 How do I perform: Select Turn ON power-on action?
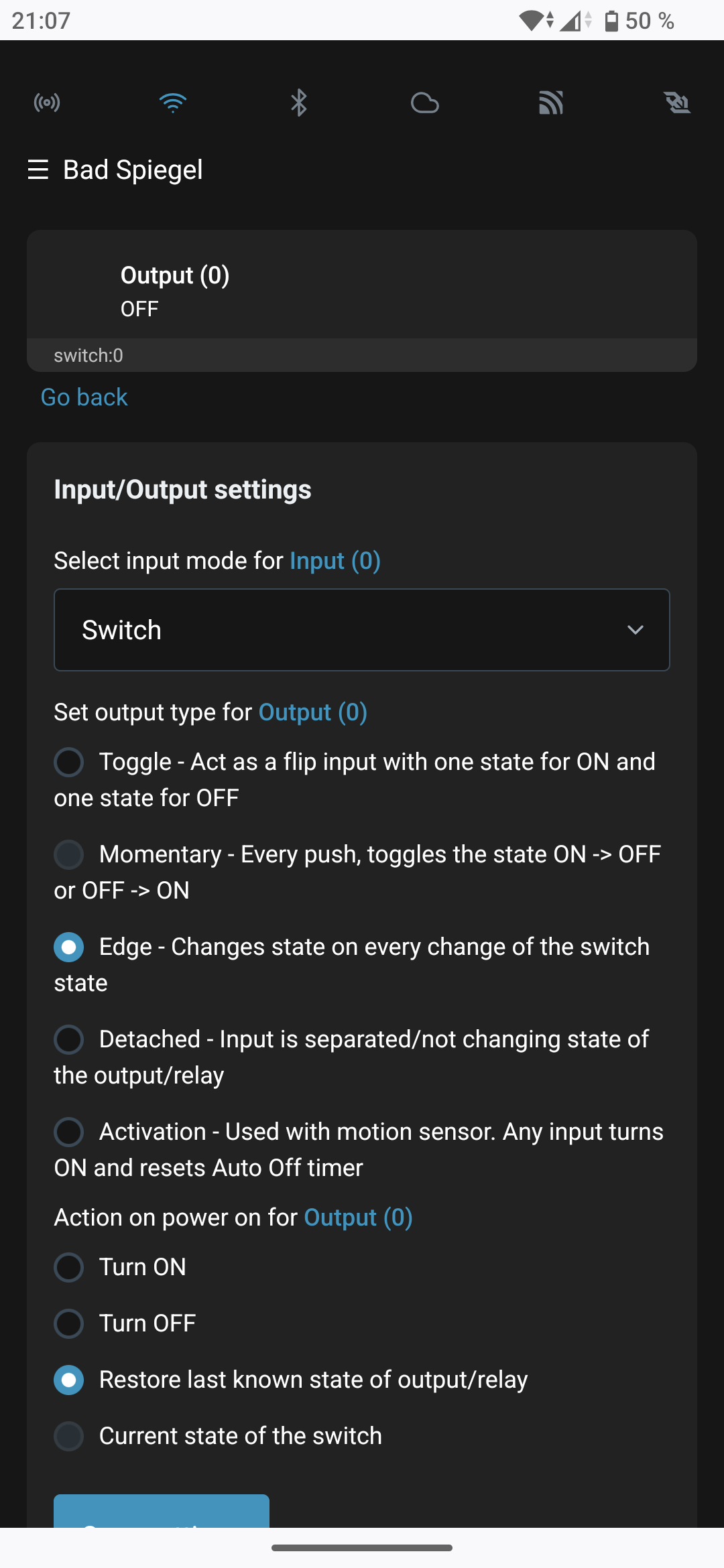tap(69, 1268)
